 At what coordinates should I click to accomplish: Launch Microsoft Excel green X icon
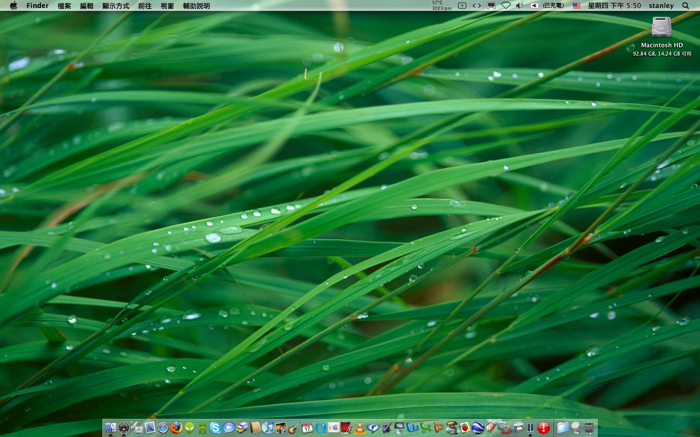pyautogui.click(x=425, y=428)
